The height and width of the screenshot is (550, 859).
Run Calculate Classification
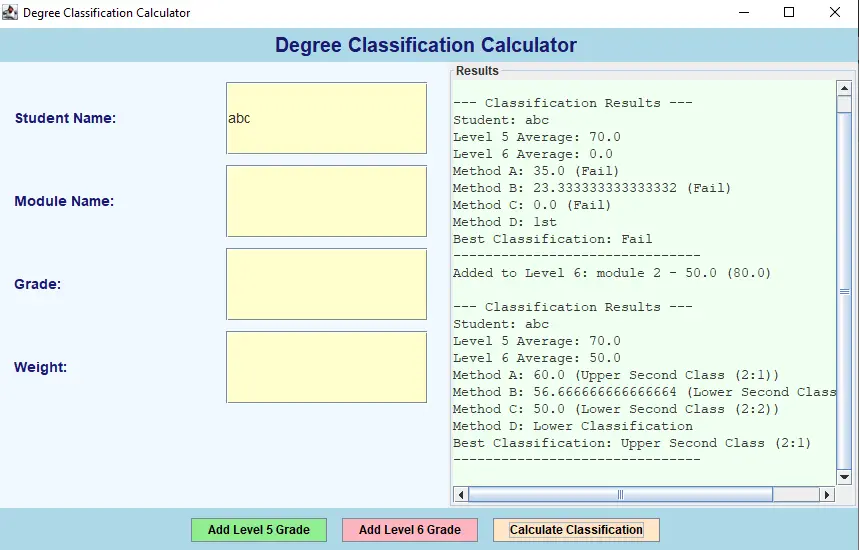(576, 530)
